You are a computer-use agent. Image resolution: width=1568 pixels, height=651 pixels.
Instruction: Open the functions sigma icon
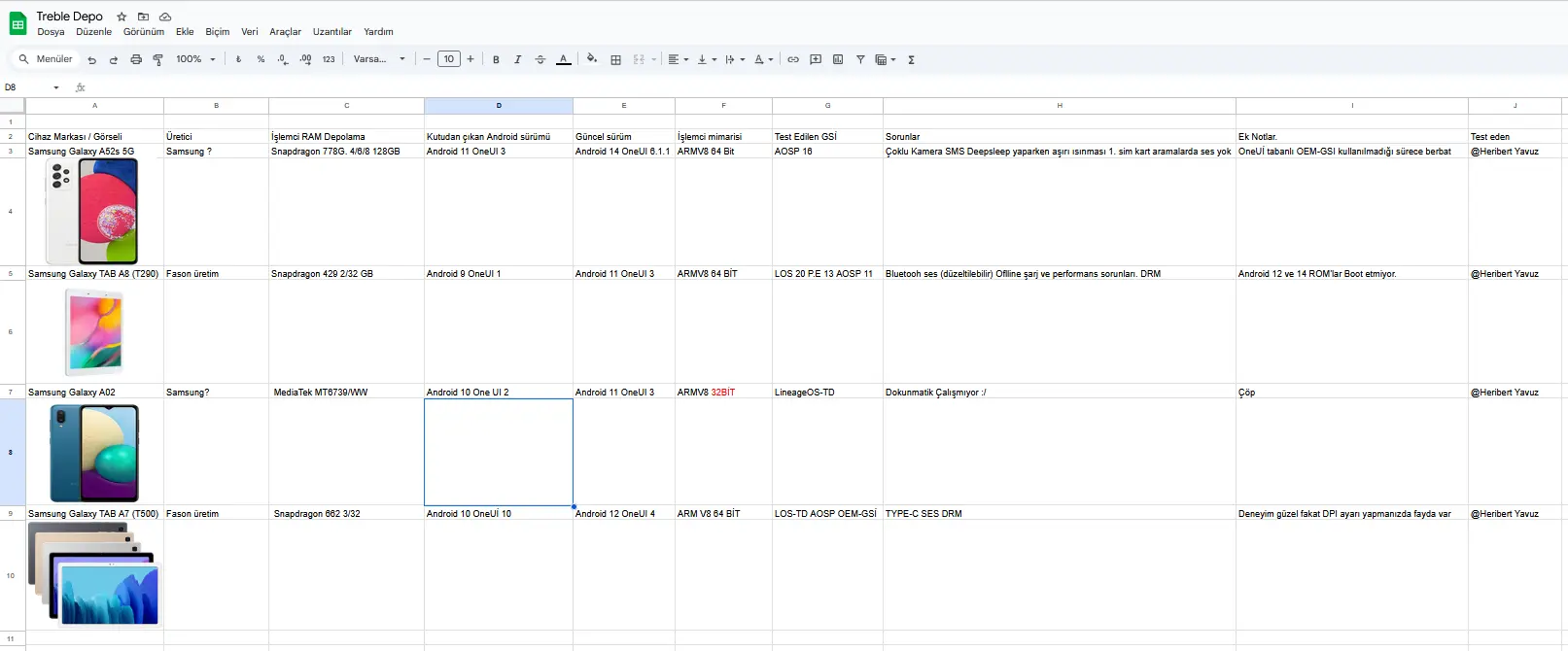pos(911,59)
